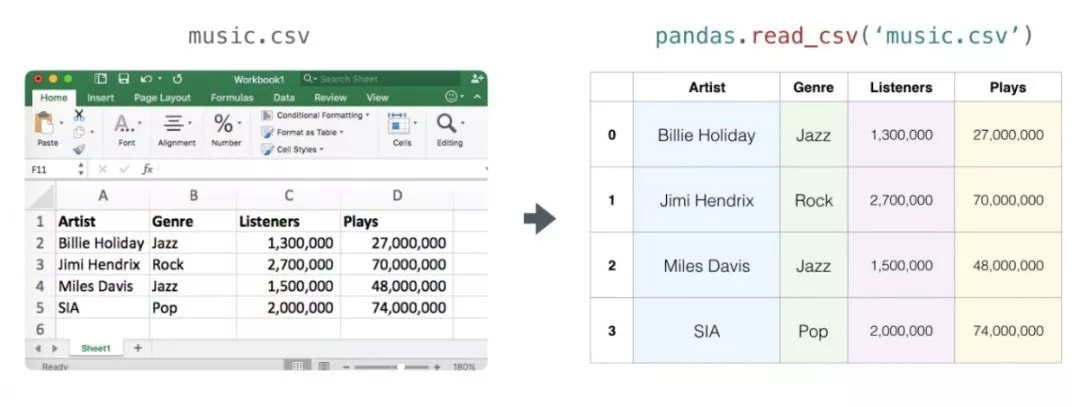Collapse the ribbon with the chevron

(476, 97)
